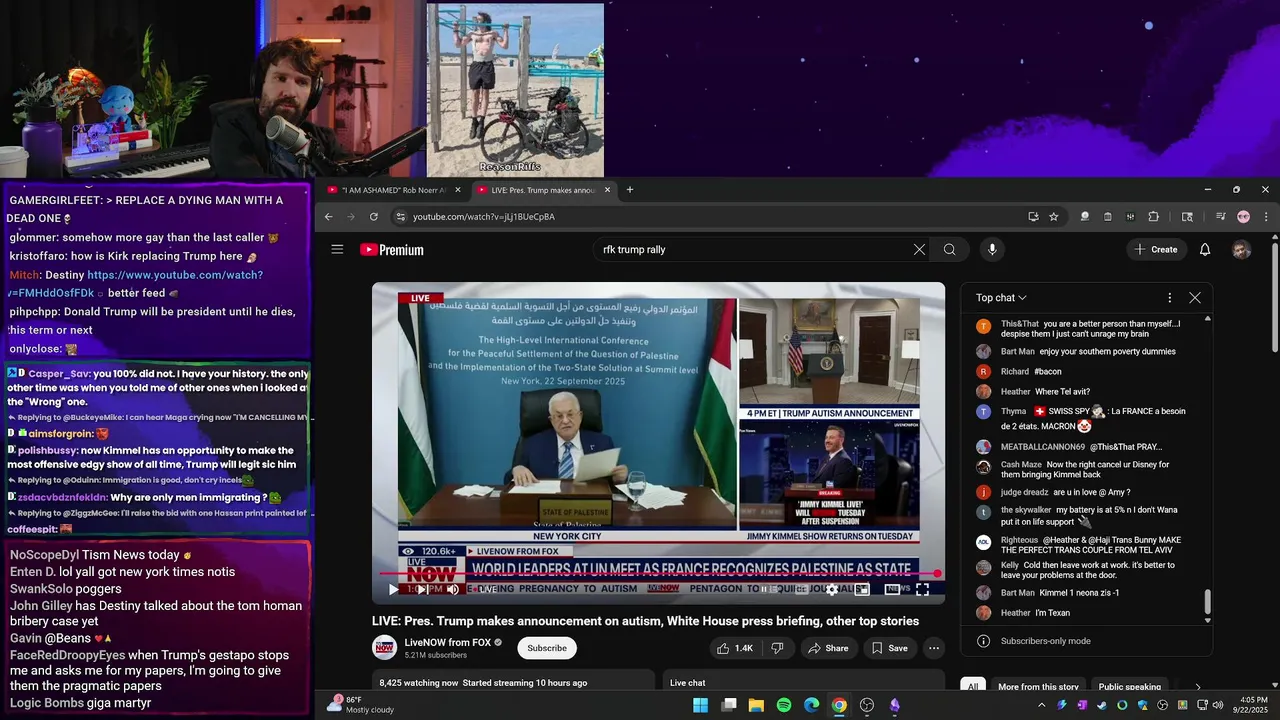Skip to next video in player
The image size is (1280, 720).
(x=423, y=589)
